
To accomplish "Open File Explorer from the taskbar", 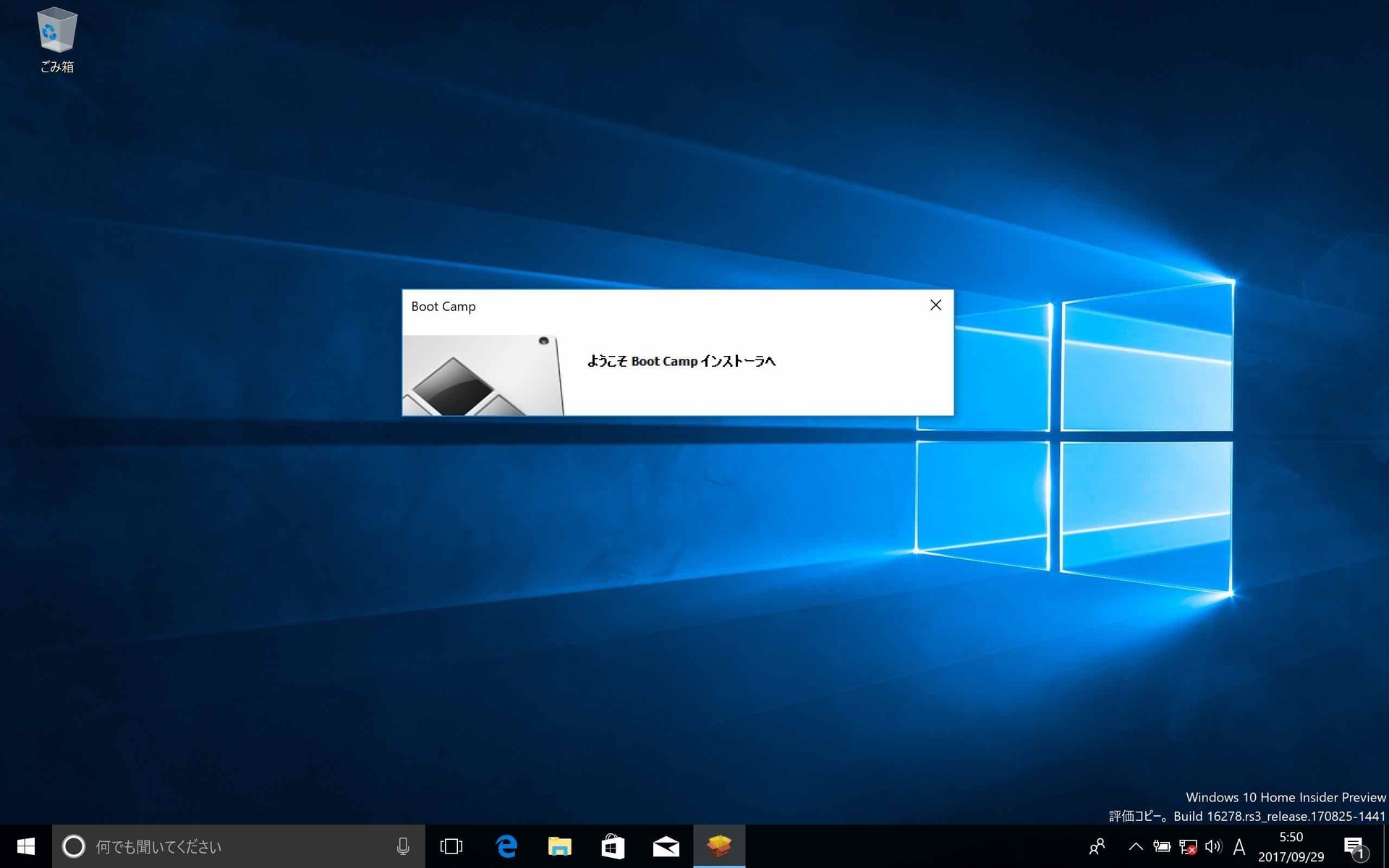I will pos(559,846).
